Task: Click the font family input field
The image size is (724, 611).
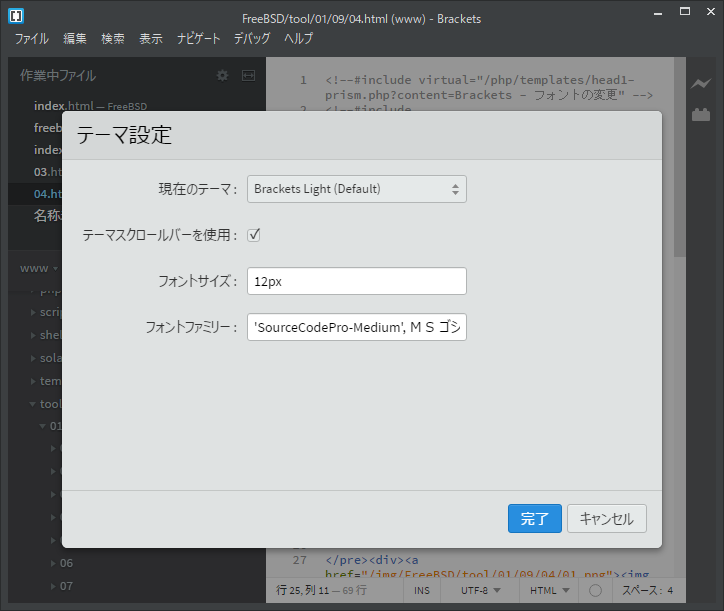Action: [357, 327]
